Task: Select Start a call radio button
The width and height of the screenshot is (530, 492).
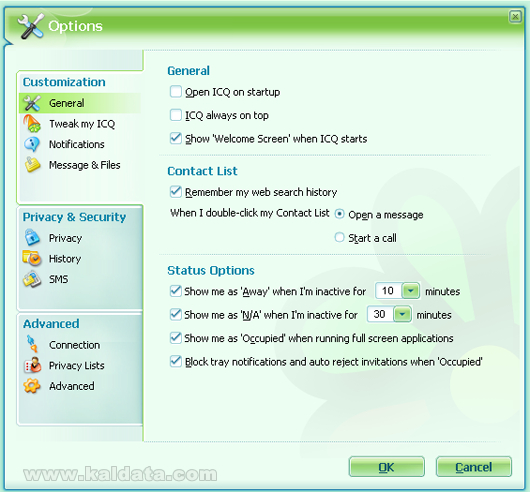Action: [339, 237]
